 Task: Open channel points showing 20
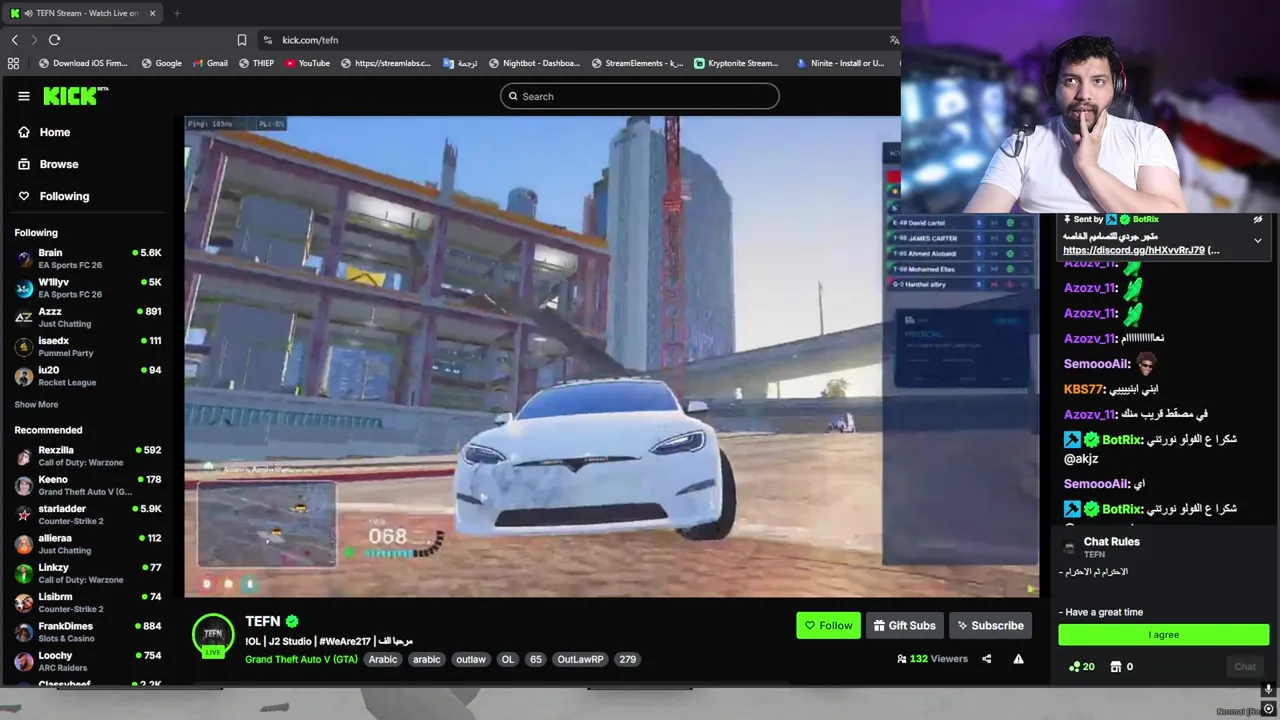pyautogui.click(x=1082, y=666)
